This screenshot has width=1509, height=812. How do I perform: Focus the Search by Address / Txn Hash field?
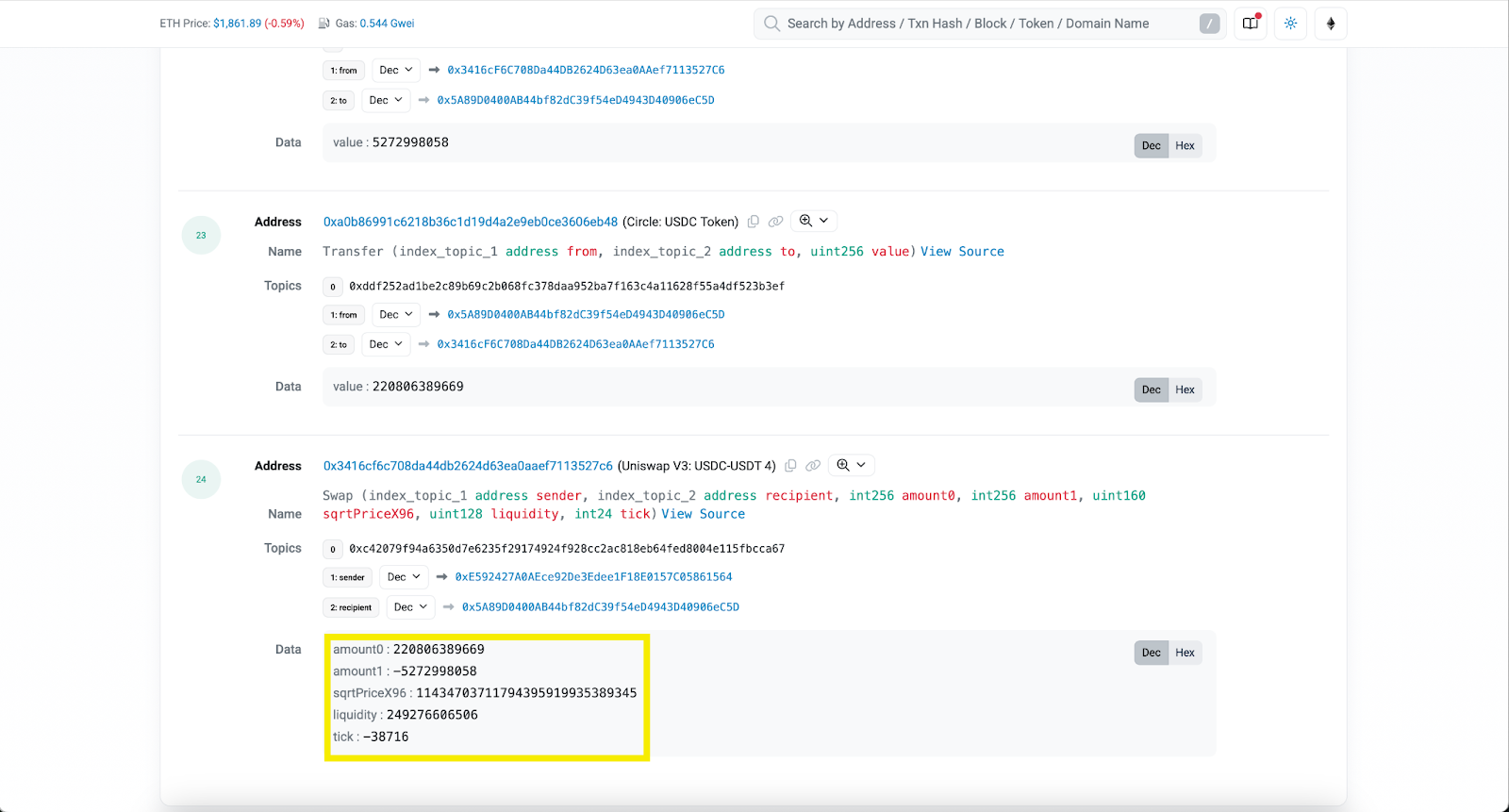pos(990,24)
